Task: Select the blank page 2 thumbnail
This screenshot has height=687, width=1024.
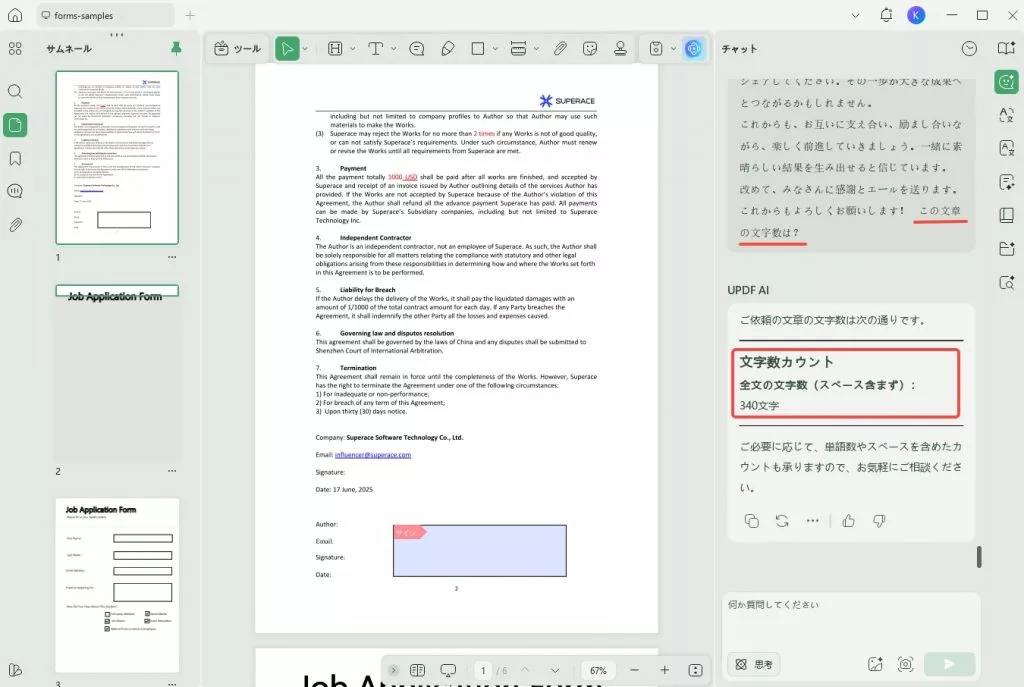Action: (117, 372)
